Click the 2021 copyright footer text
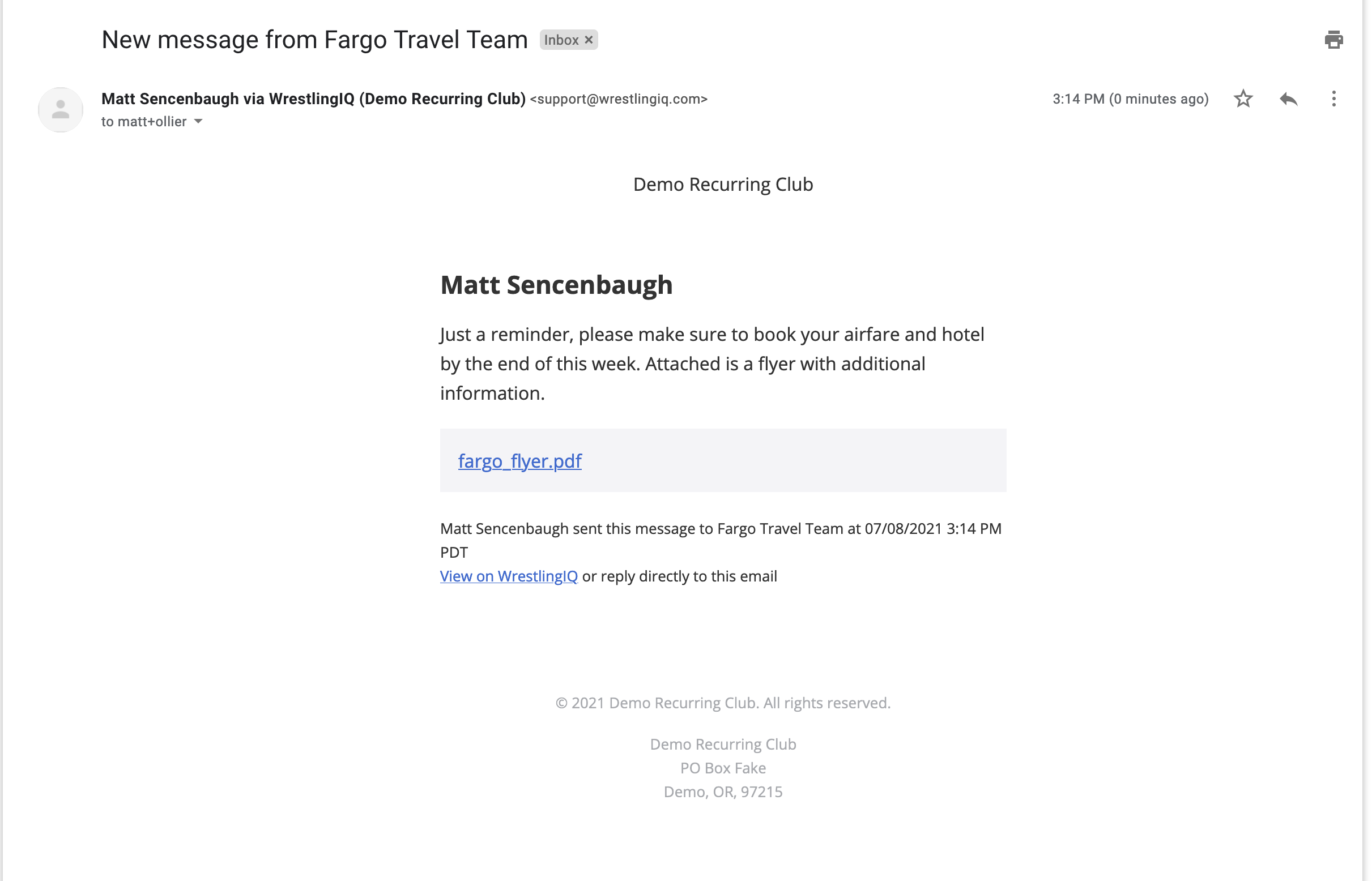Image resolution: width=1372 pixels, height=881 pixels. click(x=723, y=703)
